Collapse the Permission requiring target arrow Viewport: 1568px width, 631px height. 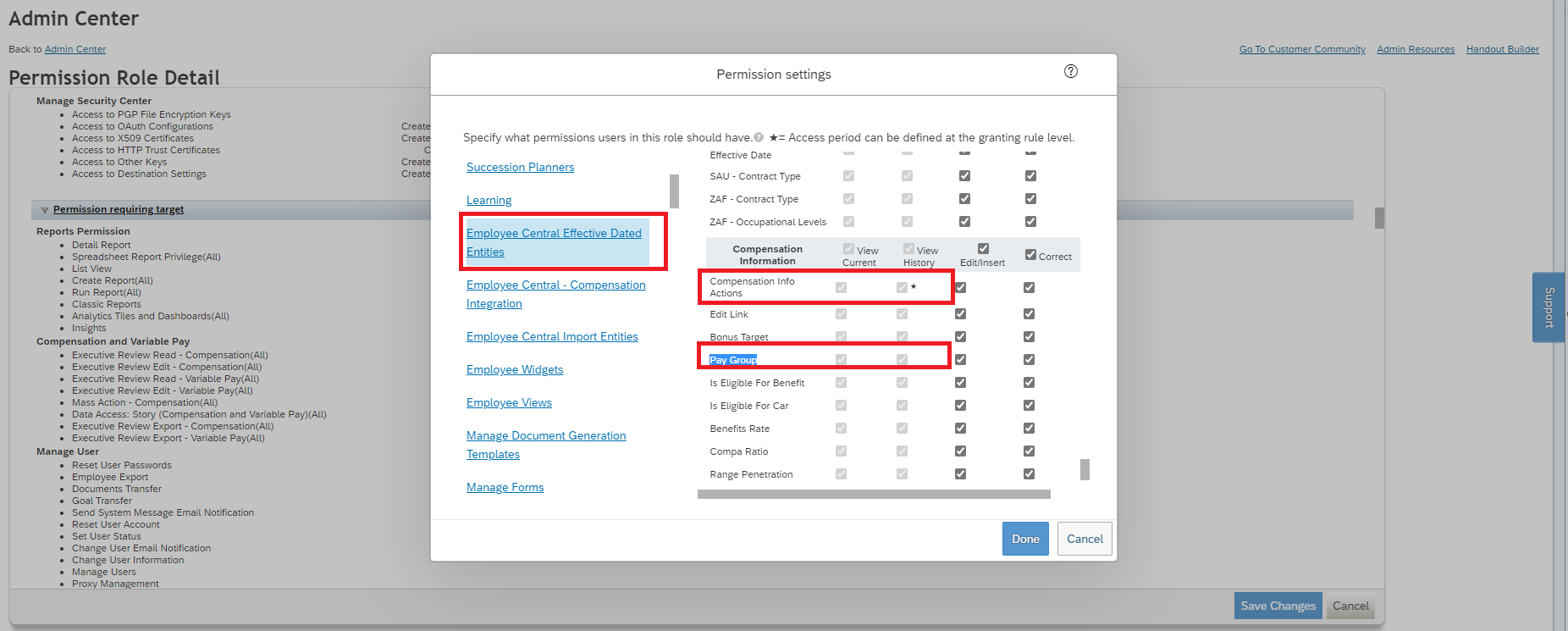(x=45, y=210)
